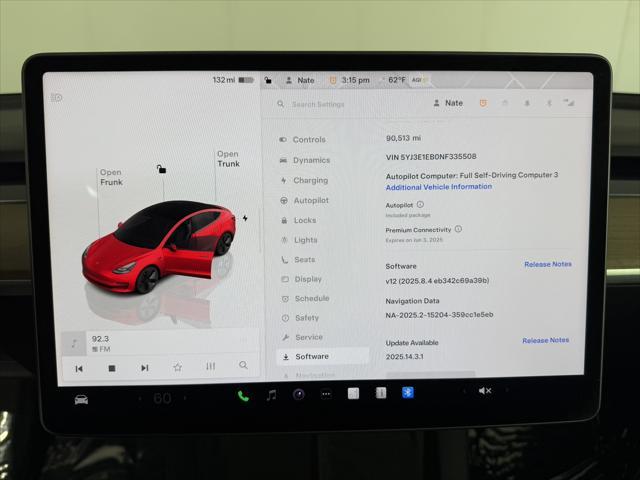Tap the Search Settings magnifier icon

click(280, 104)
